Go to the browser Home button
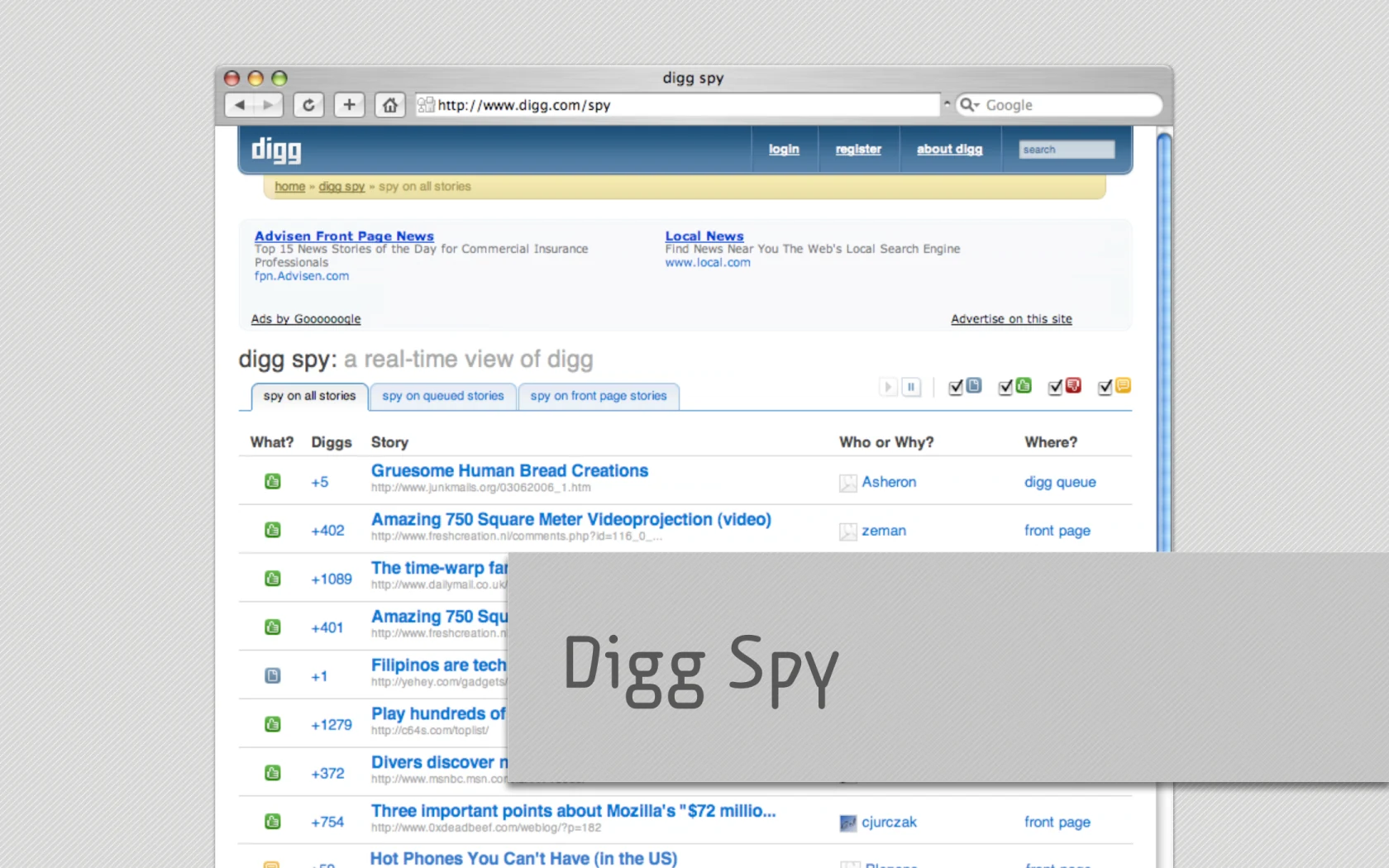 [x=390, y=105]
